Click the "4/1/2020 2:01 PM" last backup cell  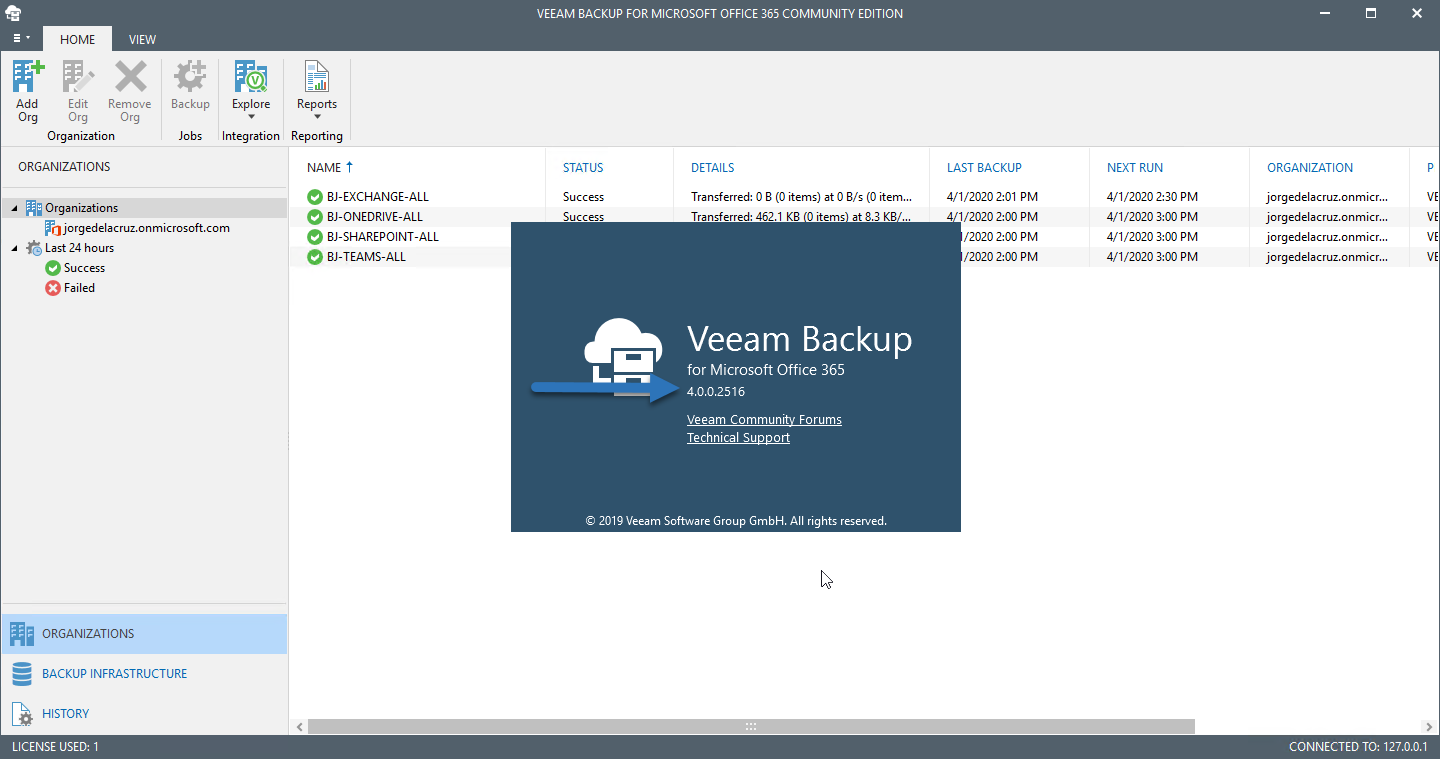pyautogui.click(x=992, y=197)
